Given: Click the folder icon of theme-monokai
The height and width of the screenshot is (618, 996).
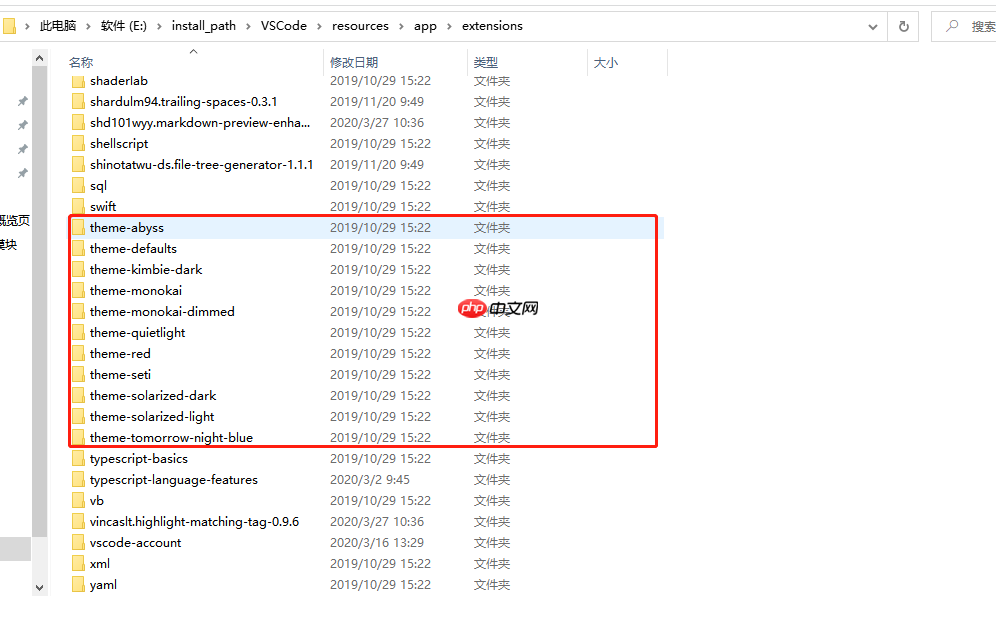Looking at the screenshot, I should pyautogui.click(x=78, y=290).
